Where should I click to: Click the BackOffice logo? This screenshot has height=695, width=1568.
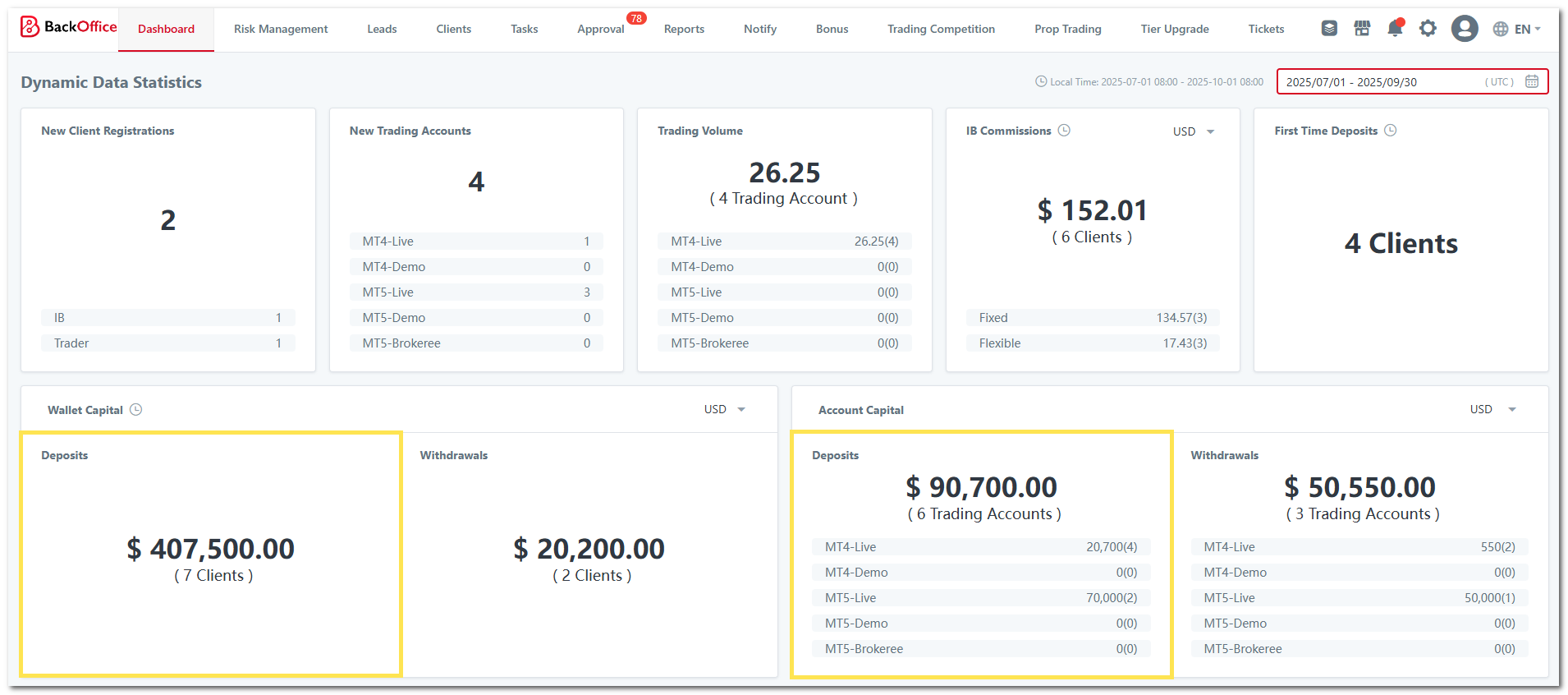(x=69, y=27)
